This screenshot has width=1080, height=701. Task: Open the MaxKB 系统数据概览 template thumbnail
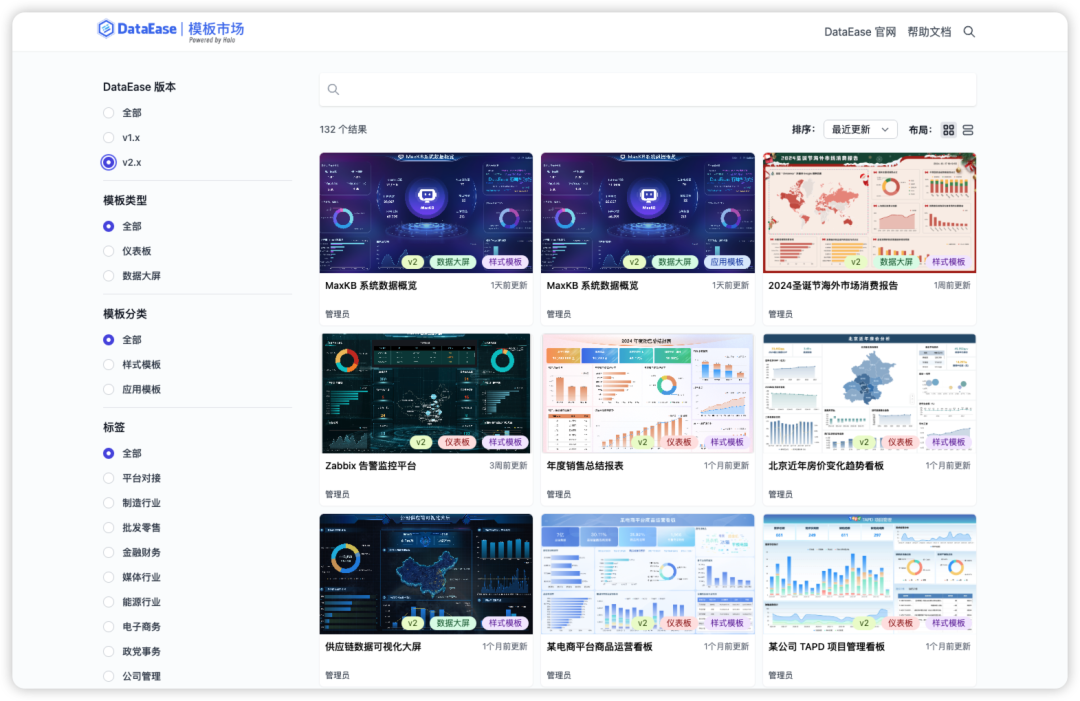[425, 211]
